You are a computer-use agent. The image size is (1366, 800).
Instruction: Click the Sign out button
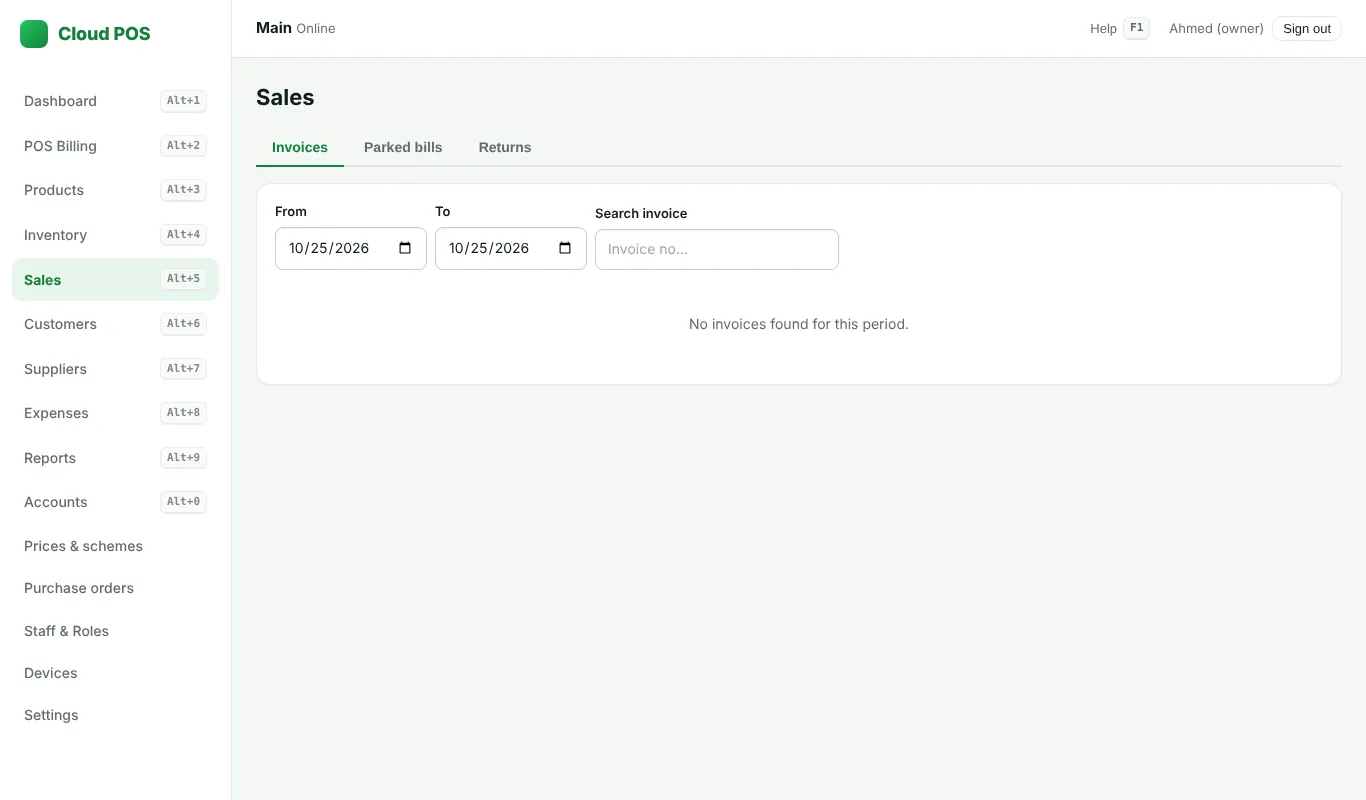tap(1307, 28)
